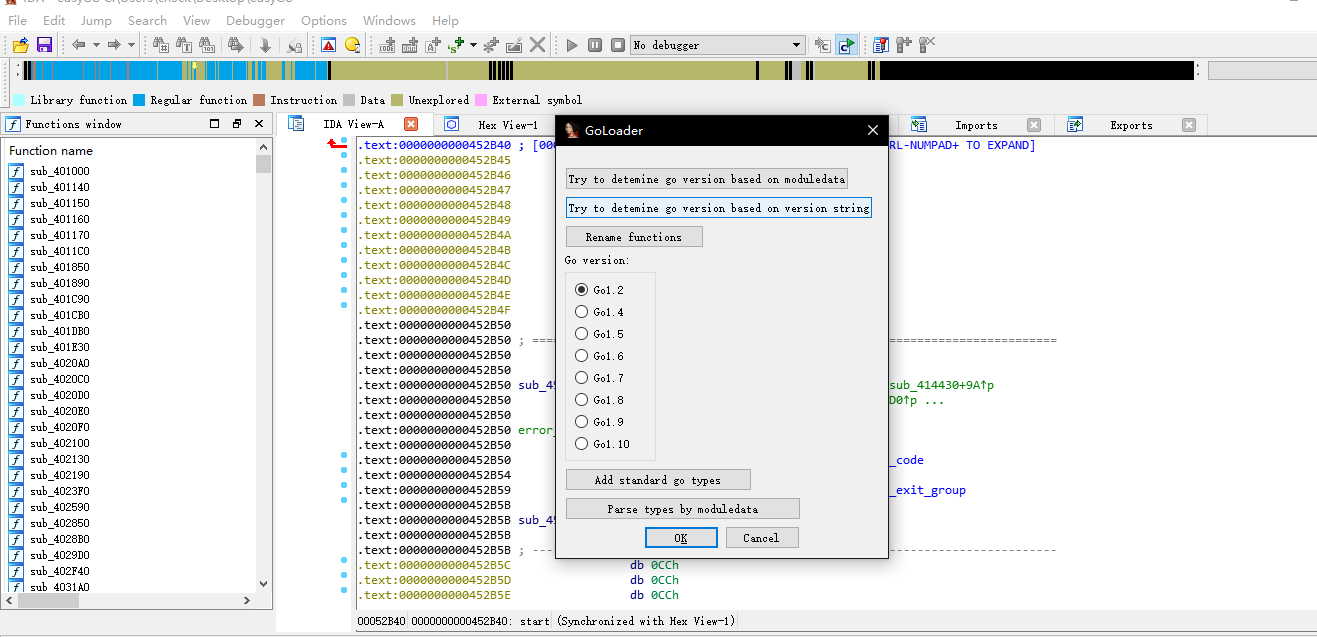Viewport: 1317px width, 637px height.
Task: Click the green plus S structure icon
Action: tap(457, 45)
